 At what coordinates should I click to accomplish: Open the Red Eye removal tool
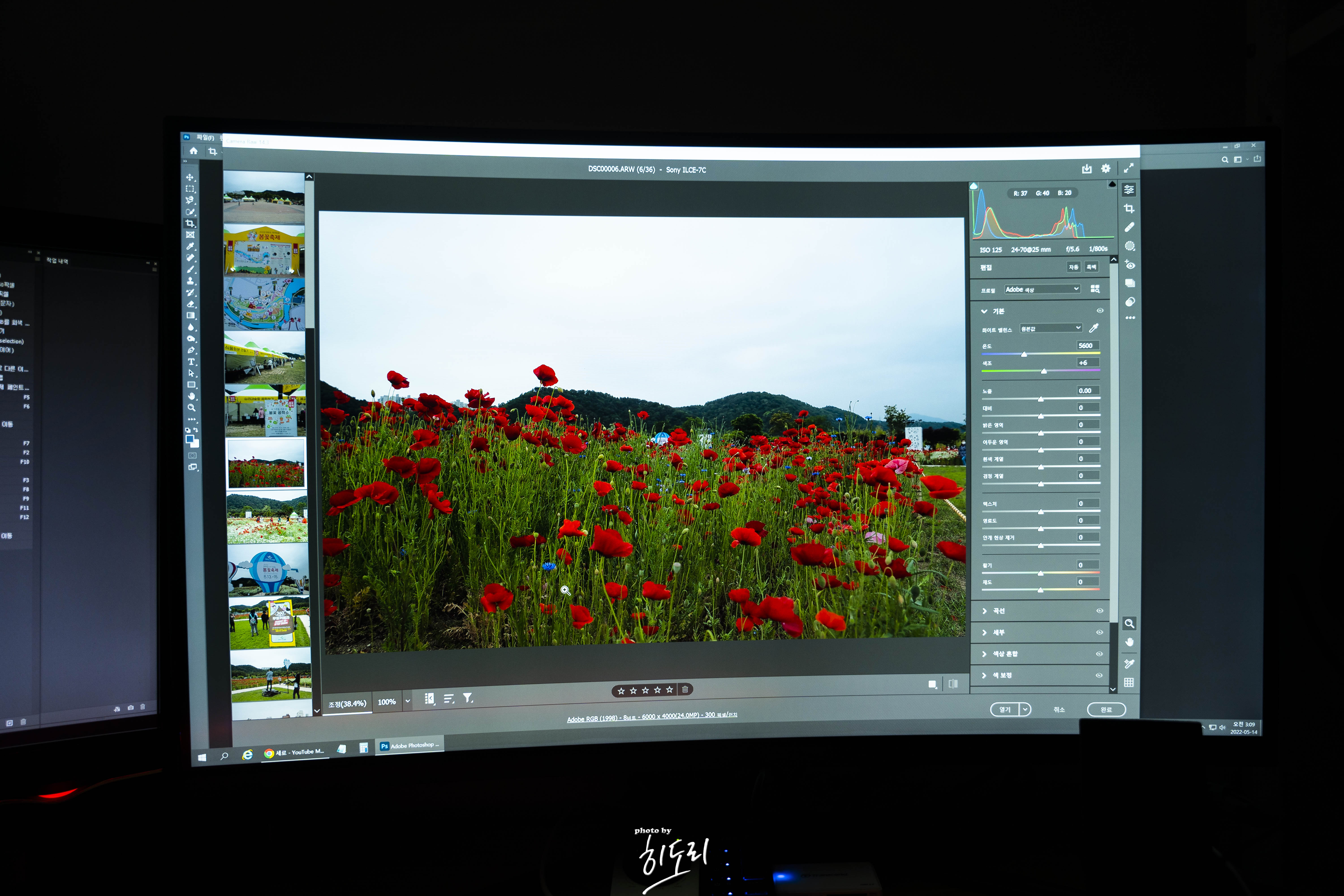pyautogui.click(x=1130, y=265)
